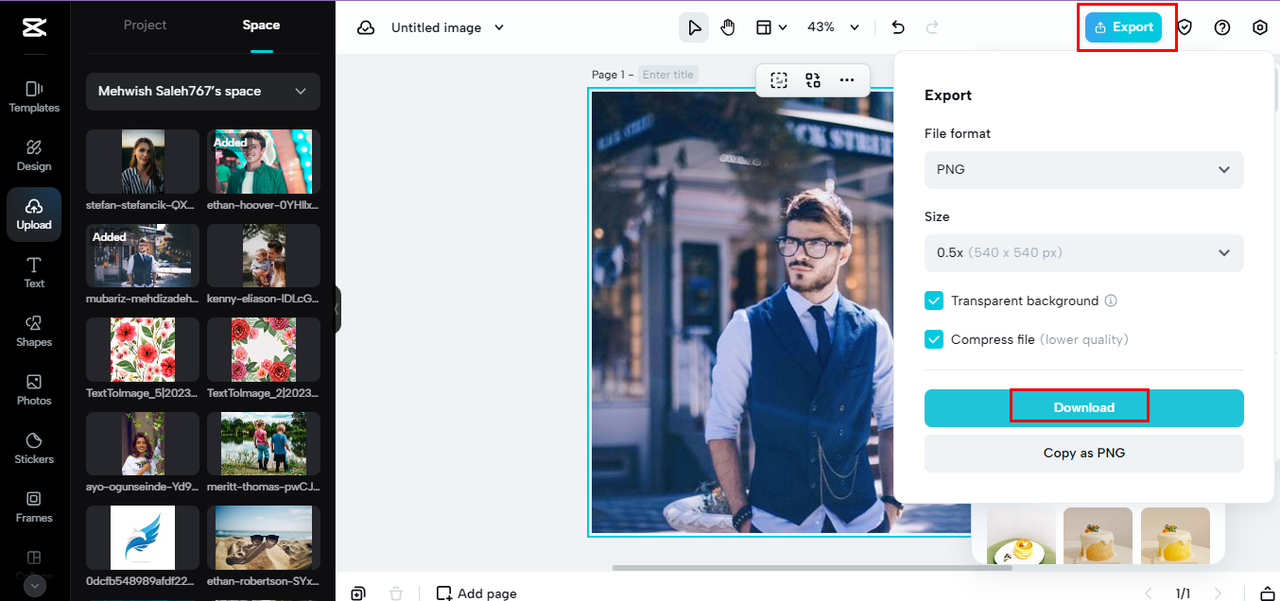Open the help question mark icon
Screen dimensions: 1280x601
(x=1222, y=27)
